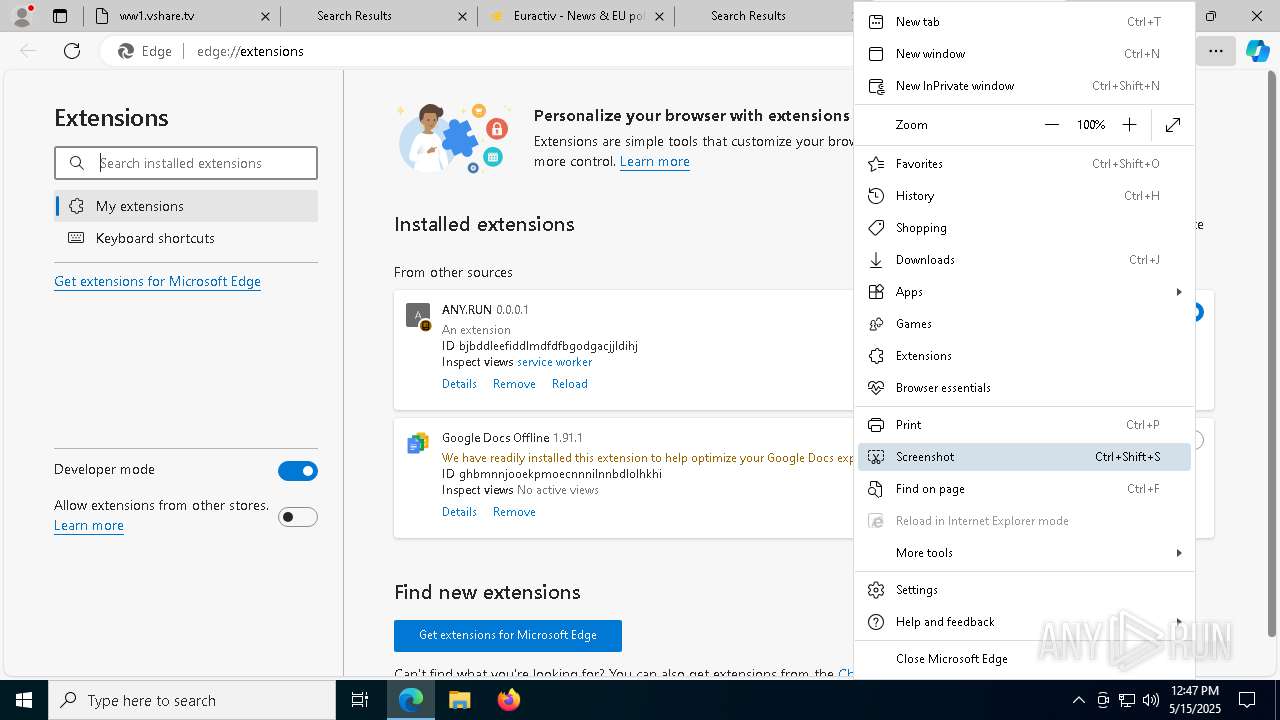1280x720 pixels.
Task: Remove the ANY.RUN extension
Action: 514,384
